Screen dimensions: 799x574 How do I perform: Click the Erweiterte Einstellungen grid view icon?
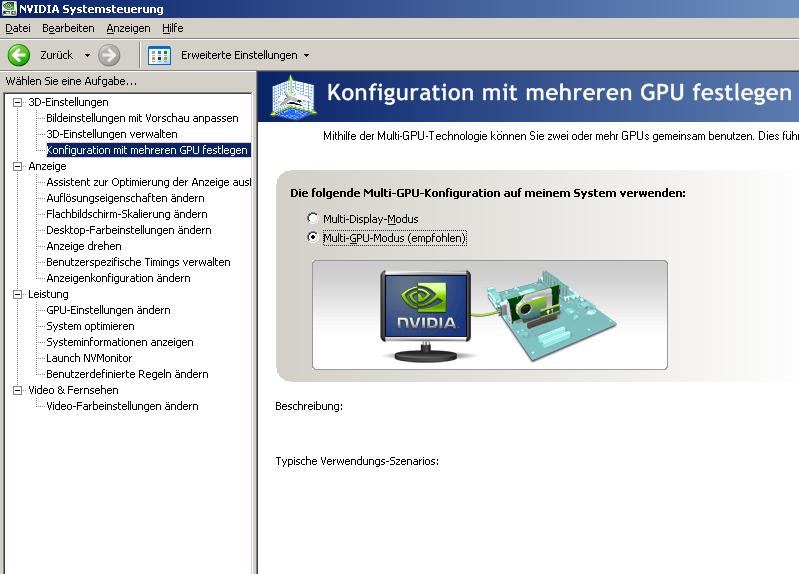pos(159,55)
